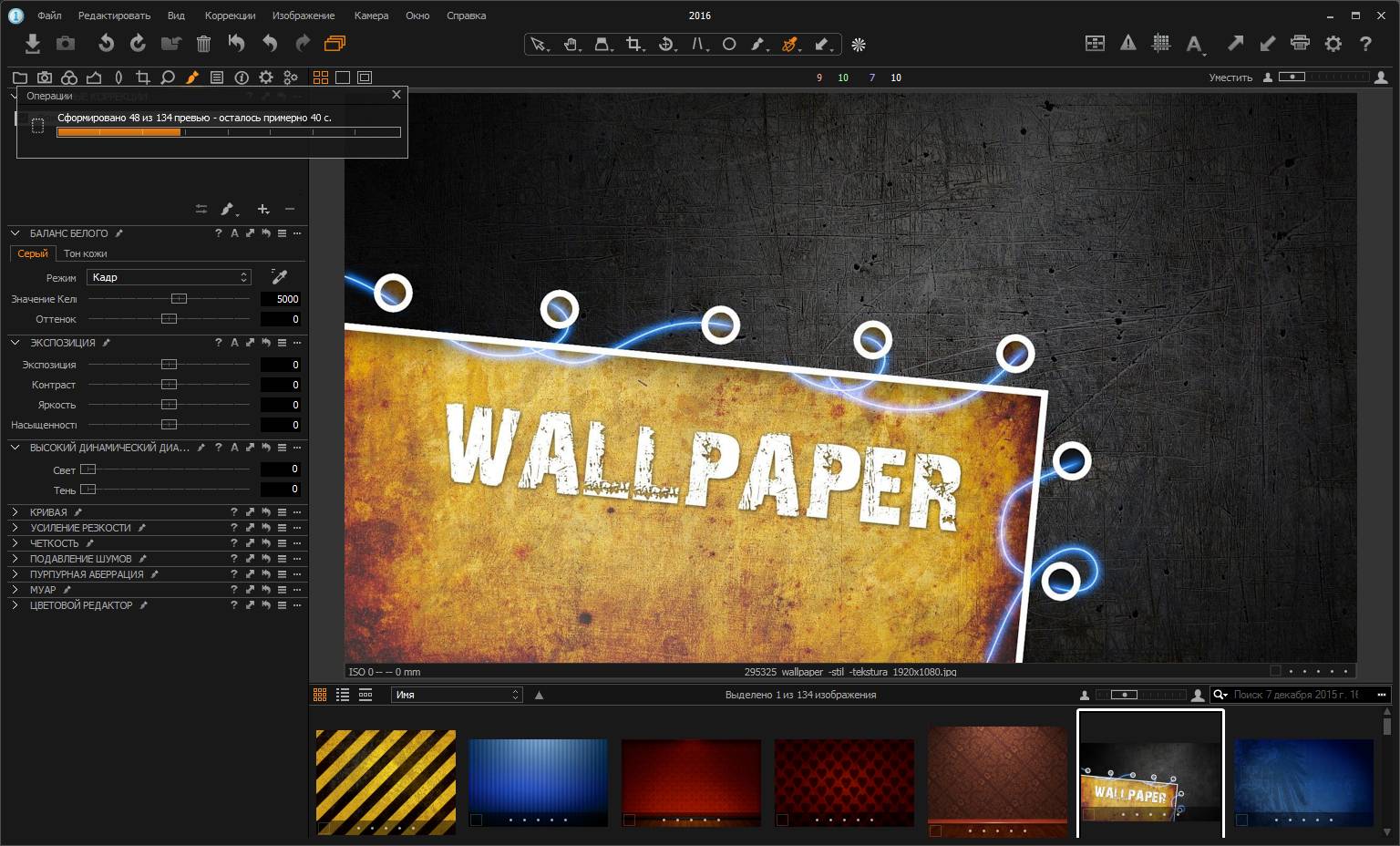Select the Pan hand tool

pos(571,44)
